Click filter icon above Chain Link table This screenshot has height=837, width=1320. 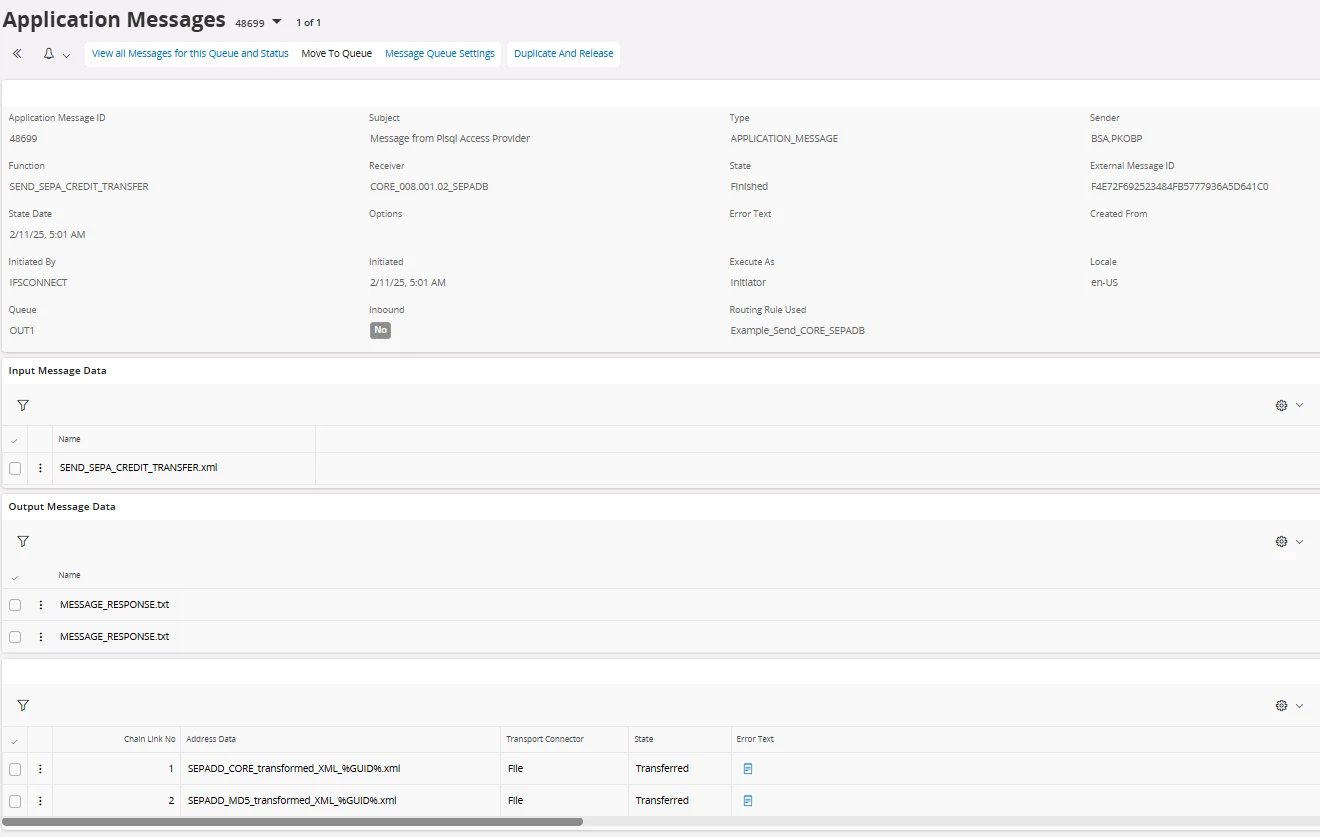point(23,705)
